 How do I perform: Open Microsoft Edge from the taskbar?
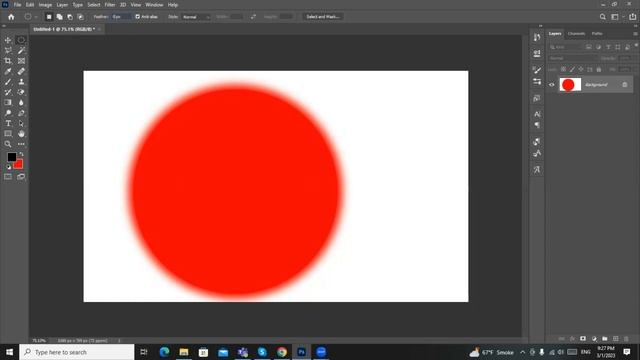tap(164, 352)
